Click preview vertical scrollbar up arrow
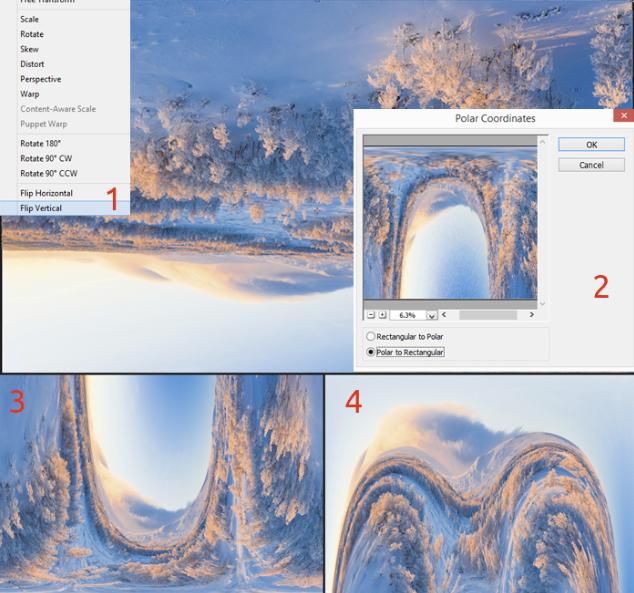The height and width of the screenshot is (593, 634). point(543,141)
